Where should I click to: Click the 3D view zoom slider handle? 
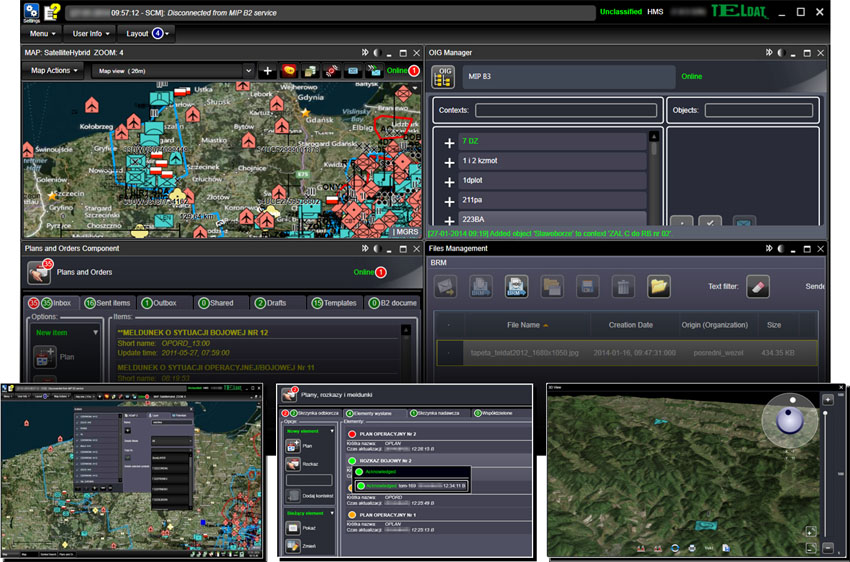[825, 414]
